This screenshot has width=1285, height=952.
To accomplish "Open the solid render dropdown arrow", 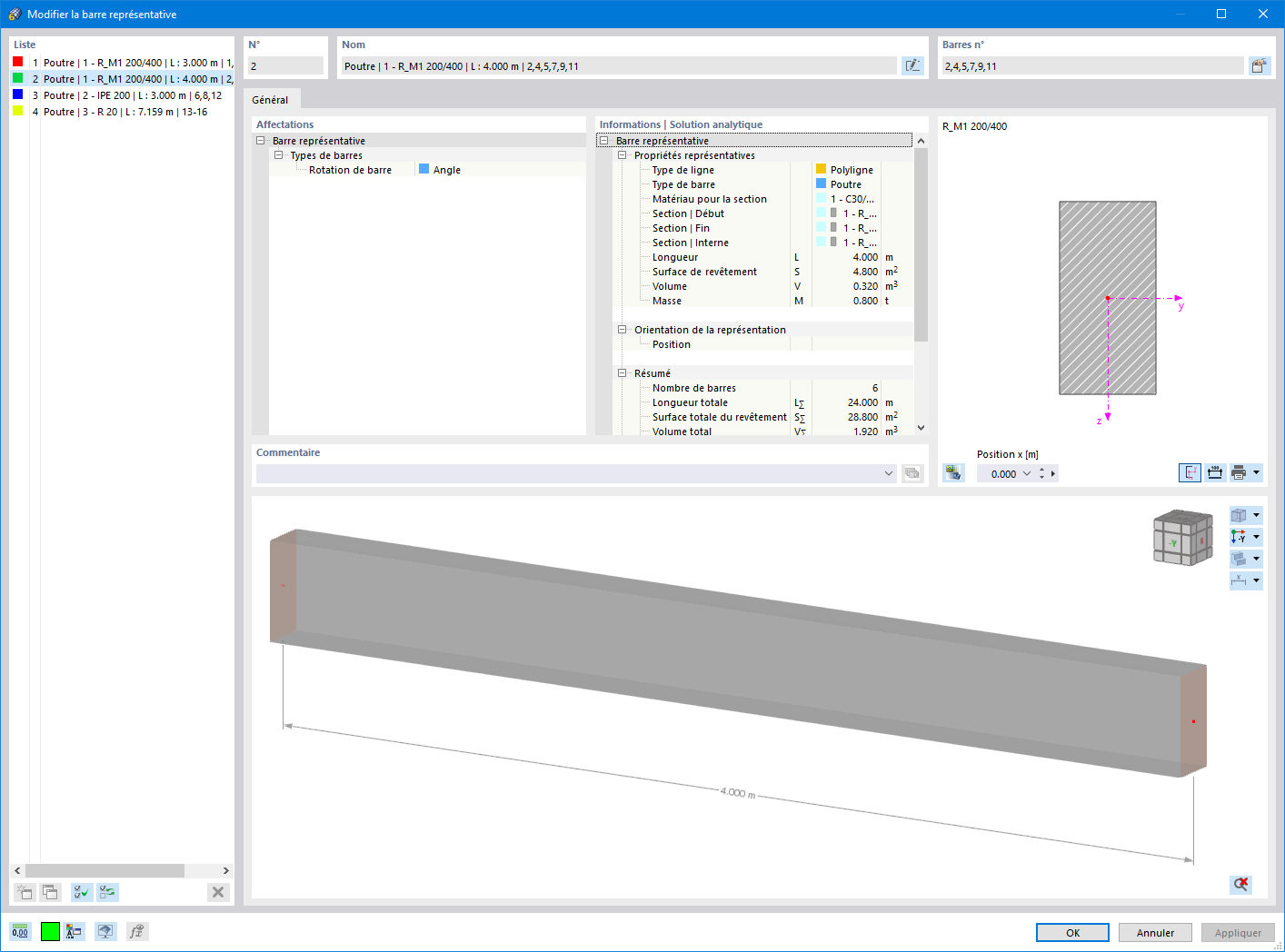I will pyautogui.click(x=1257, y=559).
